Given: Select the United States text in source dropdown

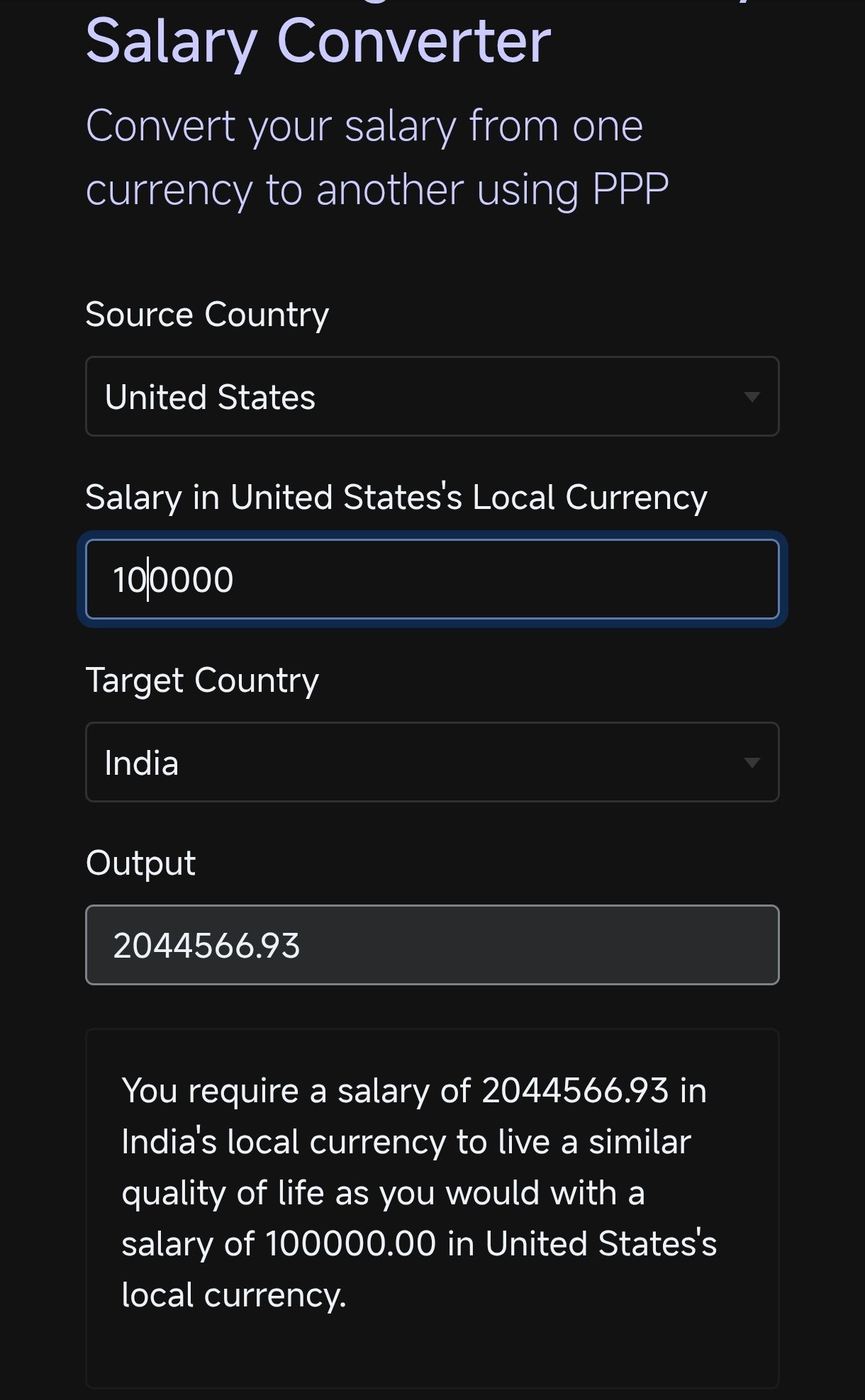Looking at the screenshot, I should tap(210, 397).
